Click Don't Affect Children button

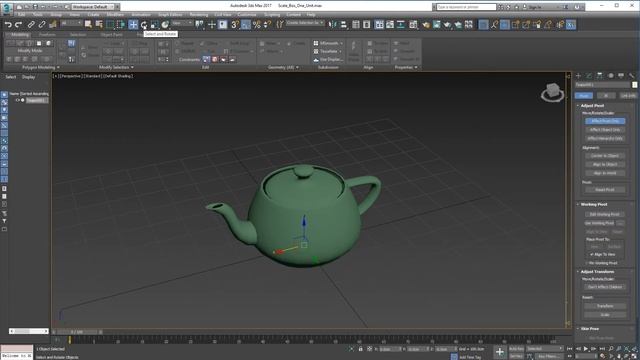[605, 287]
